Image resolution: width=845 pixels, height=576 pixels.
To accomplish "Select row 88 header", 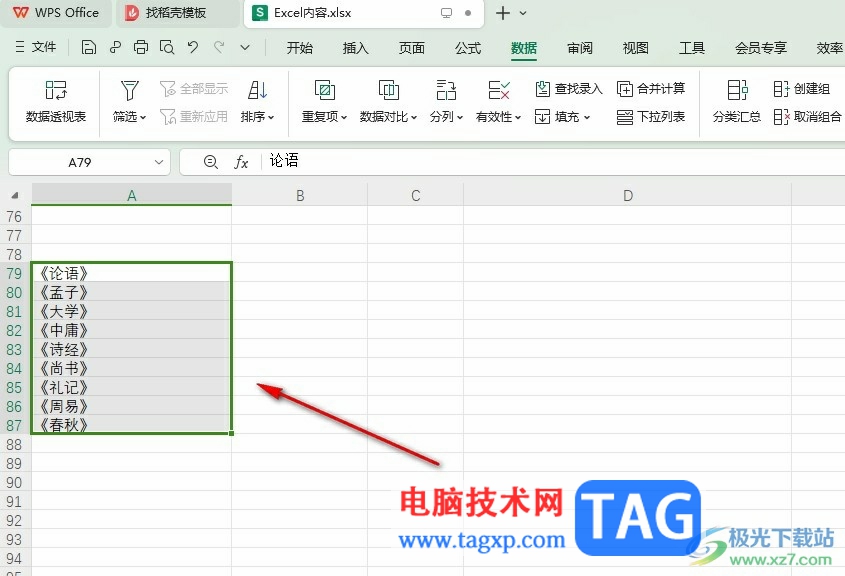I will (x=15, y=445).
